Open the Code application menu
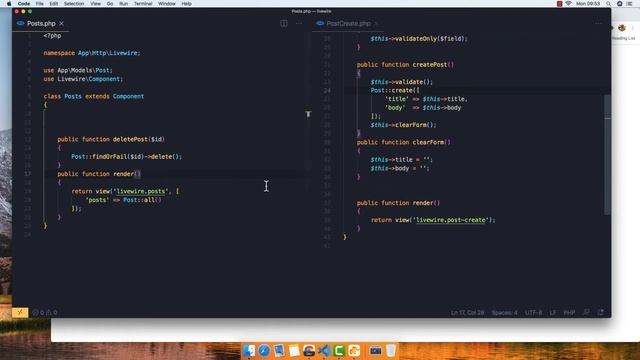The image size is (640, 360). (x=24, y=4)
